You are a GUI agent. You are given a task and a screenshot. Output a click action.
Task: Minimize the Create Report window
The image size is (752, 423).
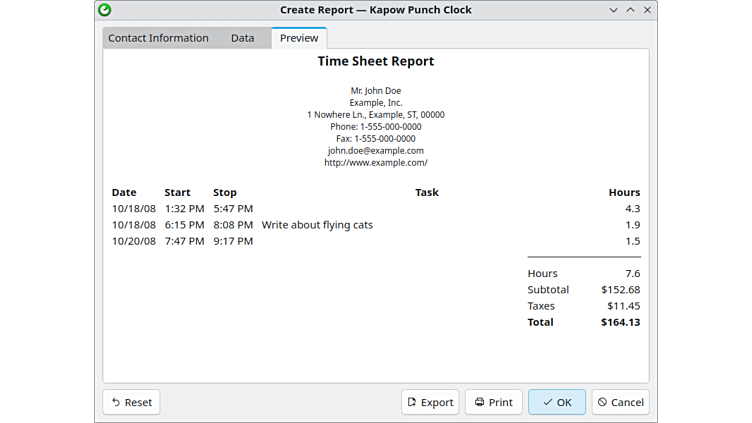click(x=613, y=10)
